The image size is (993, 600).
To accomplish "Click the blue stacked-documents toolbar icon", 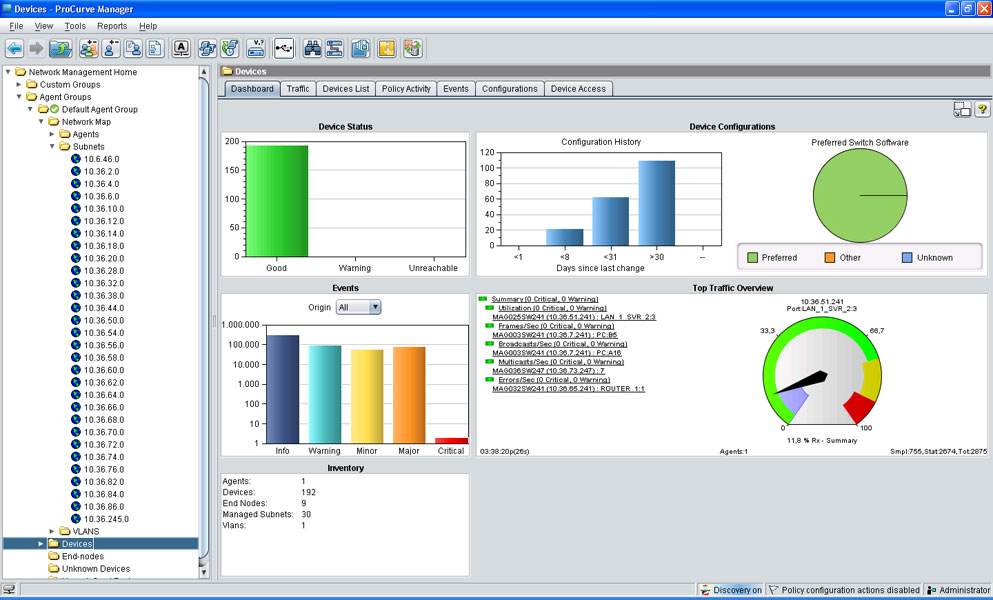I will 360,48.
